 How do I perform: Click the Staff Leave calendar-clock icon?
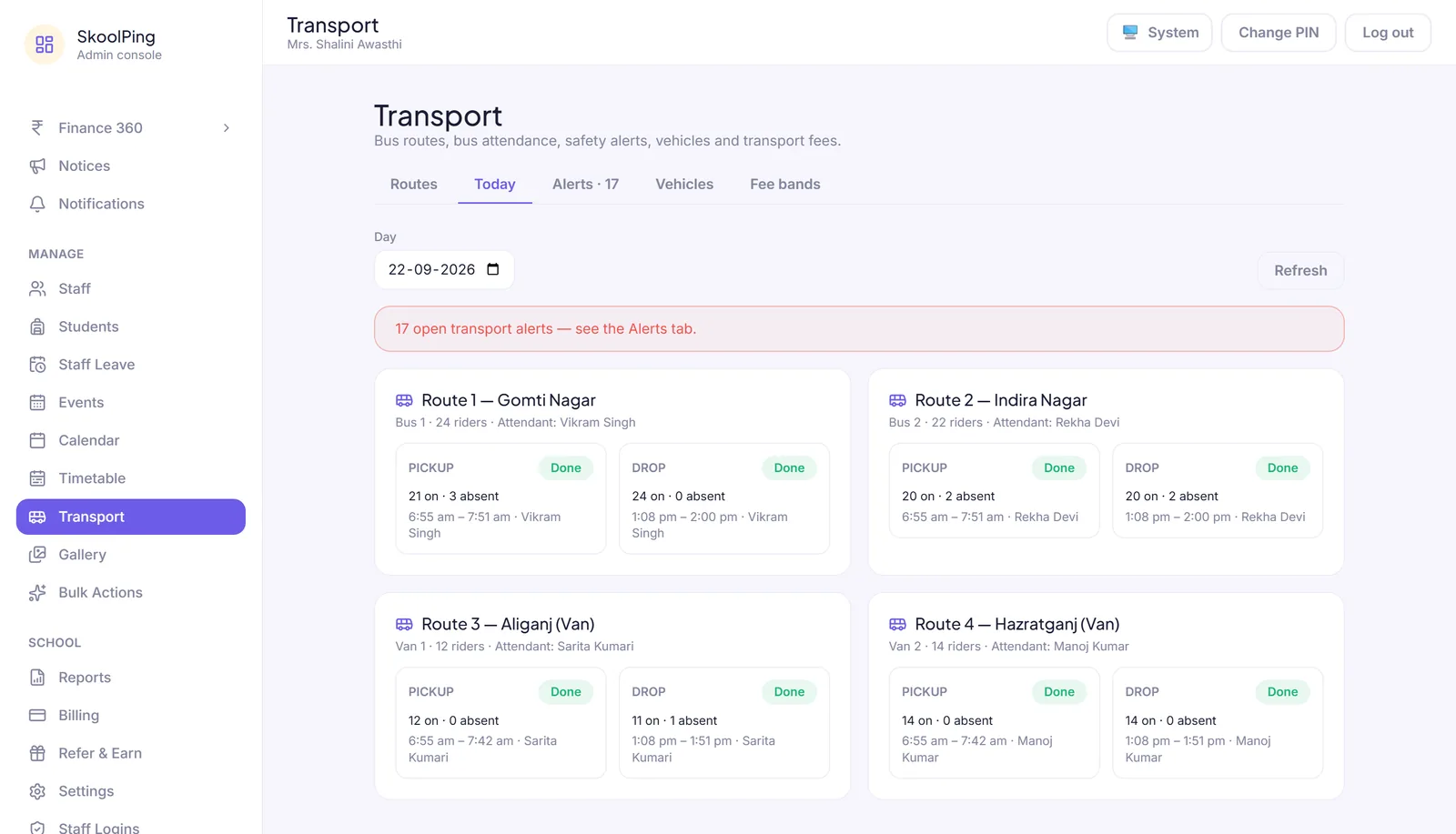pyautogui.click(x=37, y=365)
